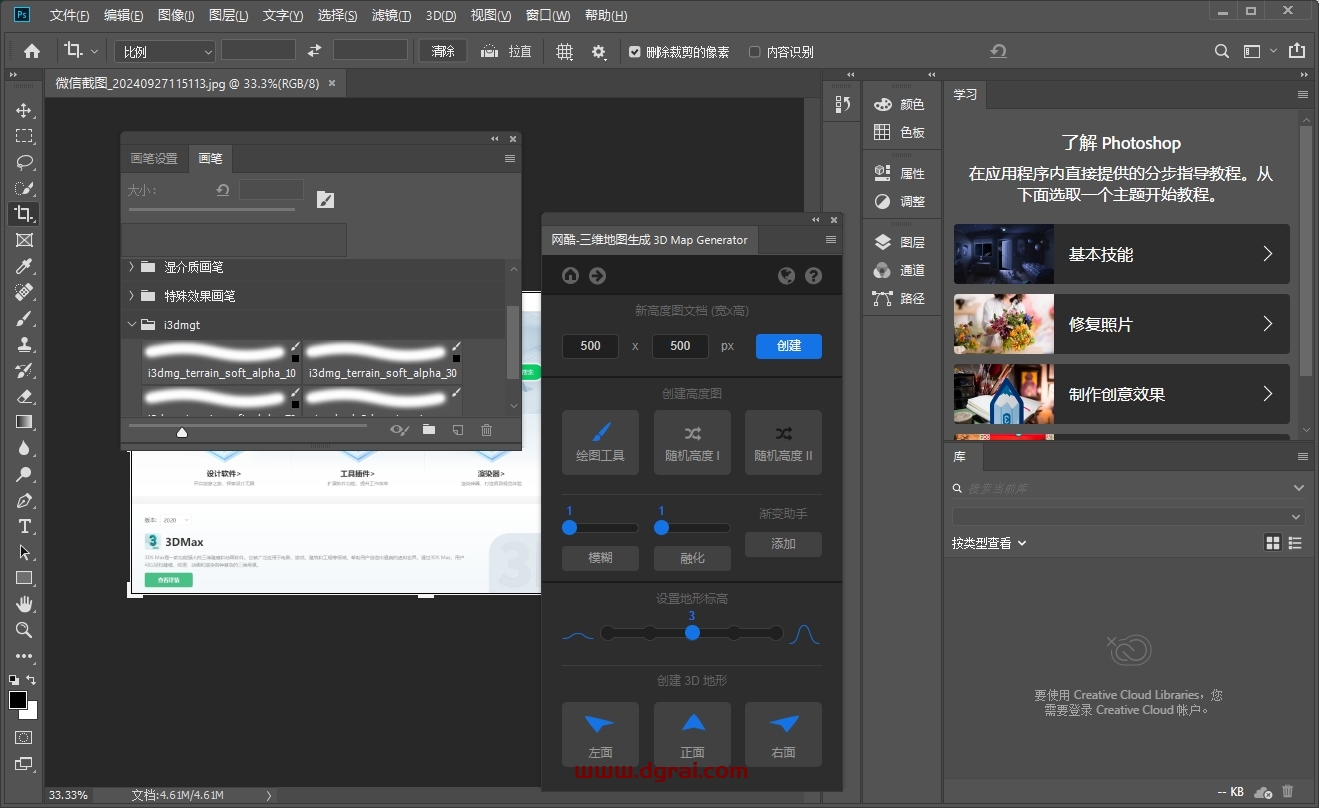1319x808 pixels.
Task: Expand the 湿介质画笔 brush folder
Action: pyautogui.click(x=131, y=267)
